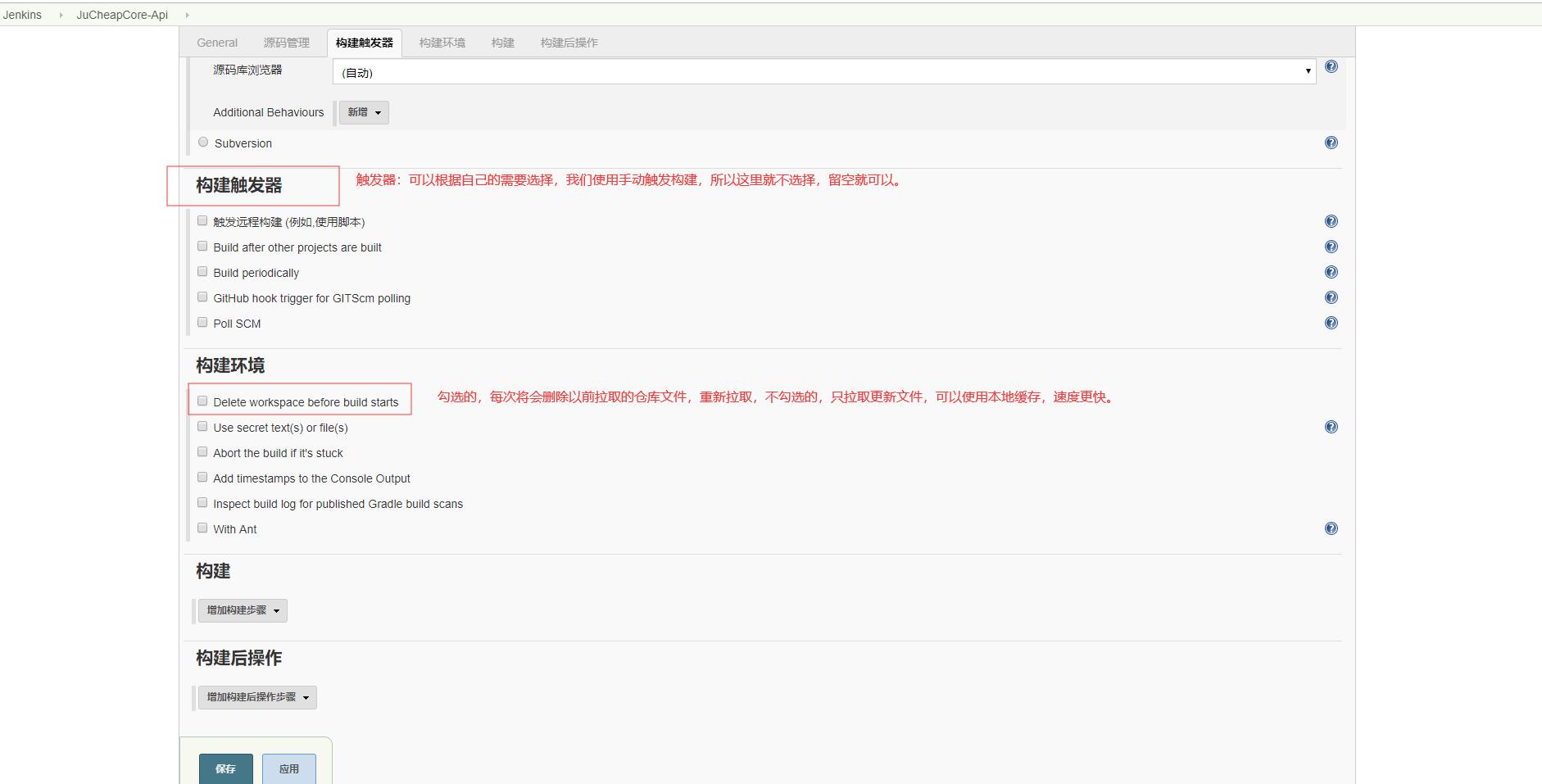Go to the 构建环境 tab
This screenshot has height=784, width=1542.
pos(442,43)
